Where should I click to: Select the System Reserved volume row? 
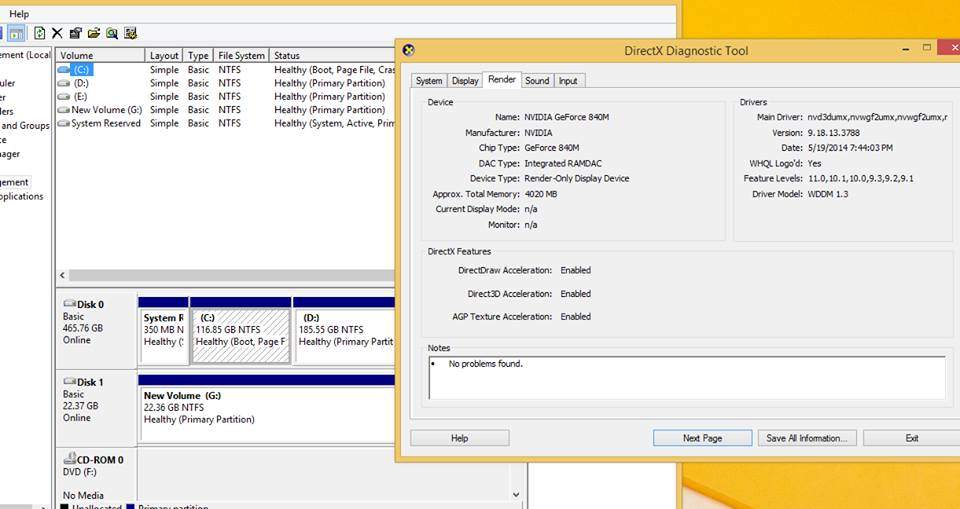[226, 124]
